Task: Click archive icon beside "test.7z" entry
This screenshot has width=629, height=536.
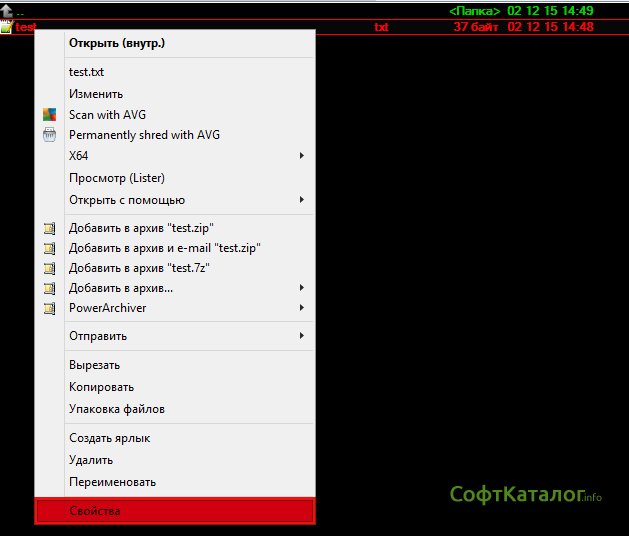Action: point(50,268)
